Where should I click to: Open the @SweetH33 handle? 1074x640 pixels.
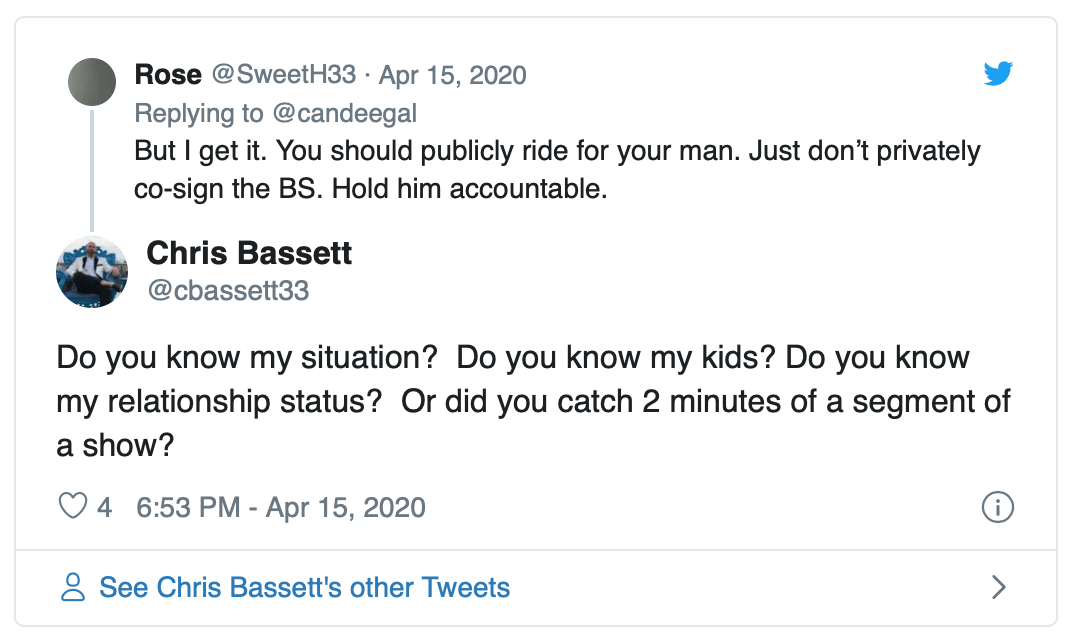click(283, 75)
